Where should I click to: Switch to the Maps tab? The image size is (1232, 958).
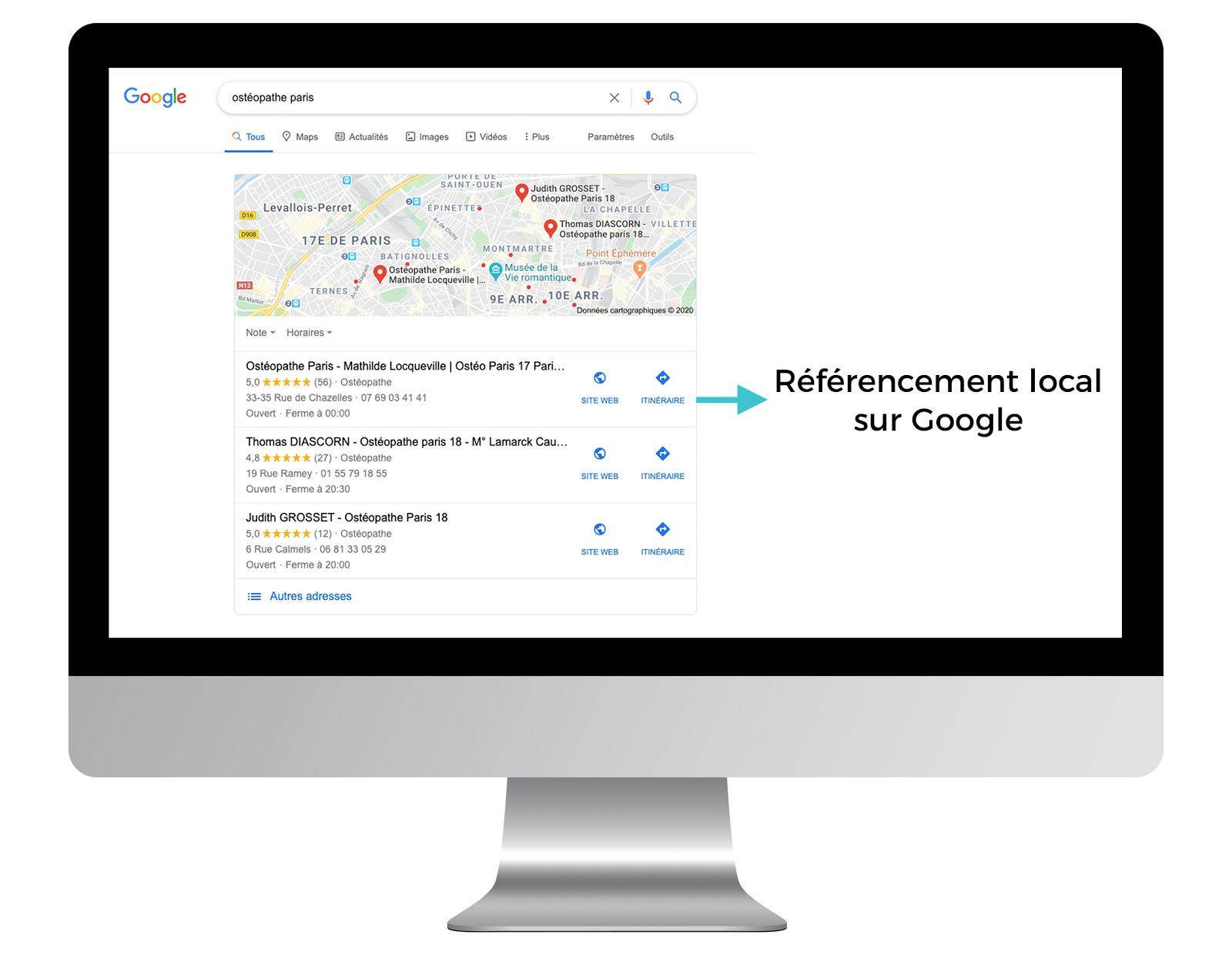click(x=300, y=137)
